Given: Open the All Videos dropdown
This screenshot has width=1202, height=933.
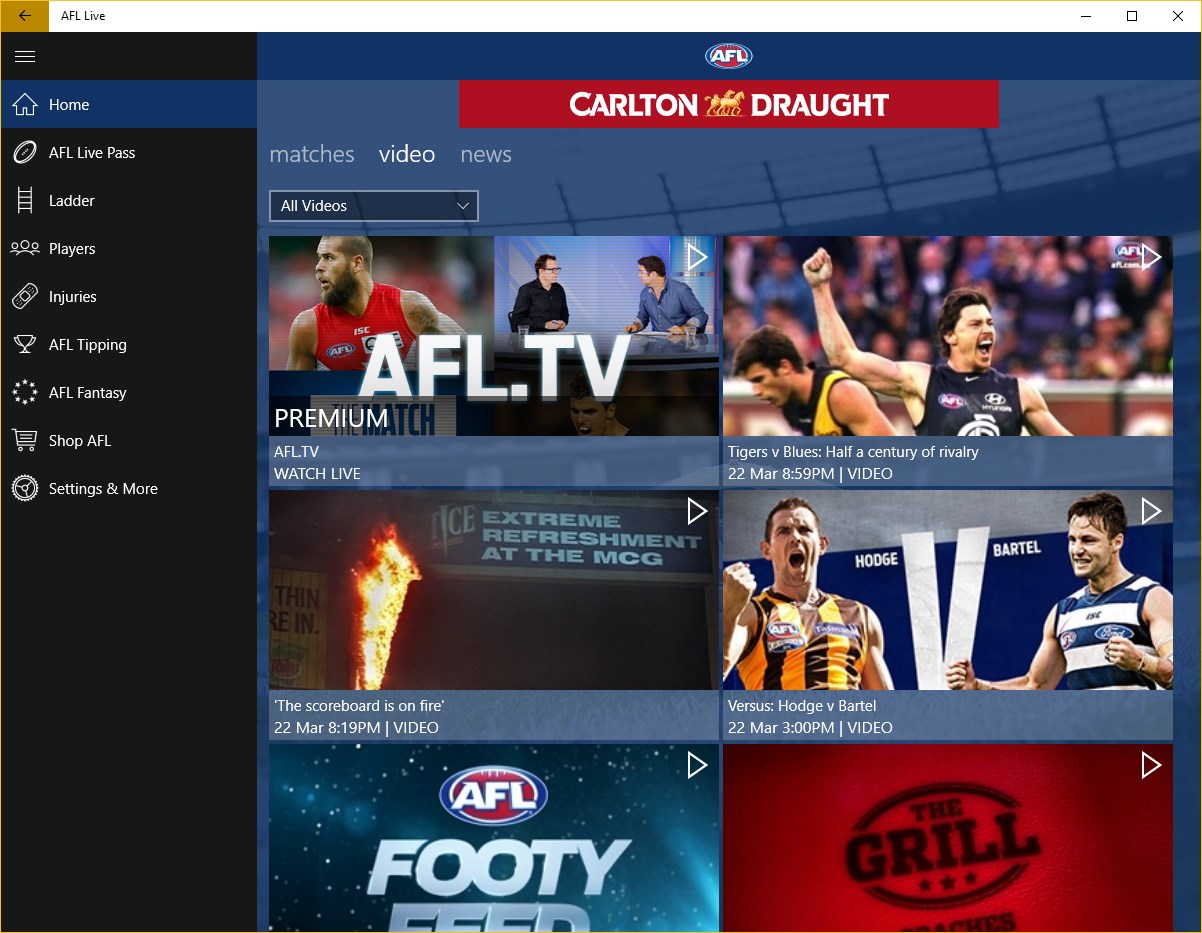Looking at the screenshot, I should 374,206.
